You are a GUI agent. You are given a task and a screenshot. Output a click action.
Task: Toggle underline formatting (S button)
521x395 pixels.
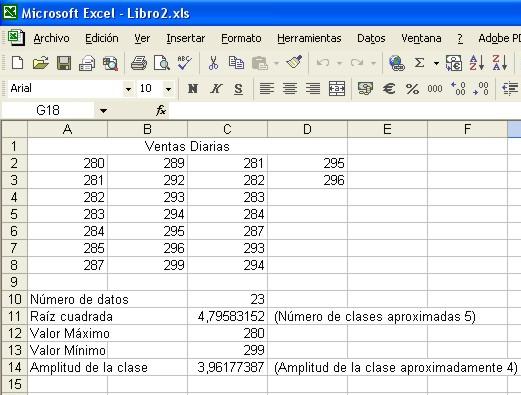click(x=238, y=89)
